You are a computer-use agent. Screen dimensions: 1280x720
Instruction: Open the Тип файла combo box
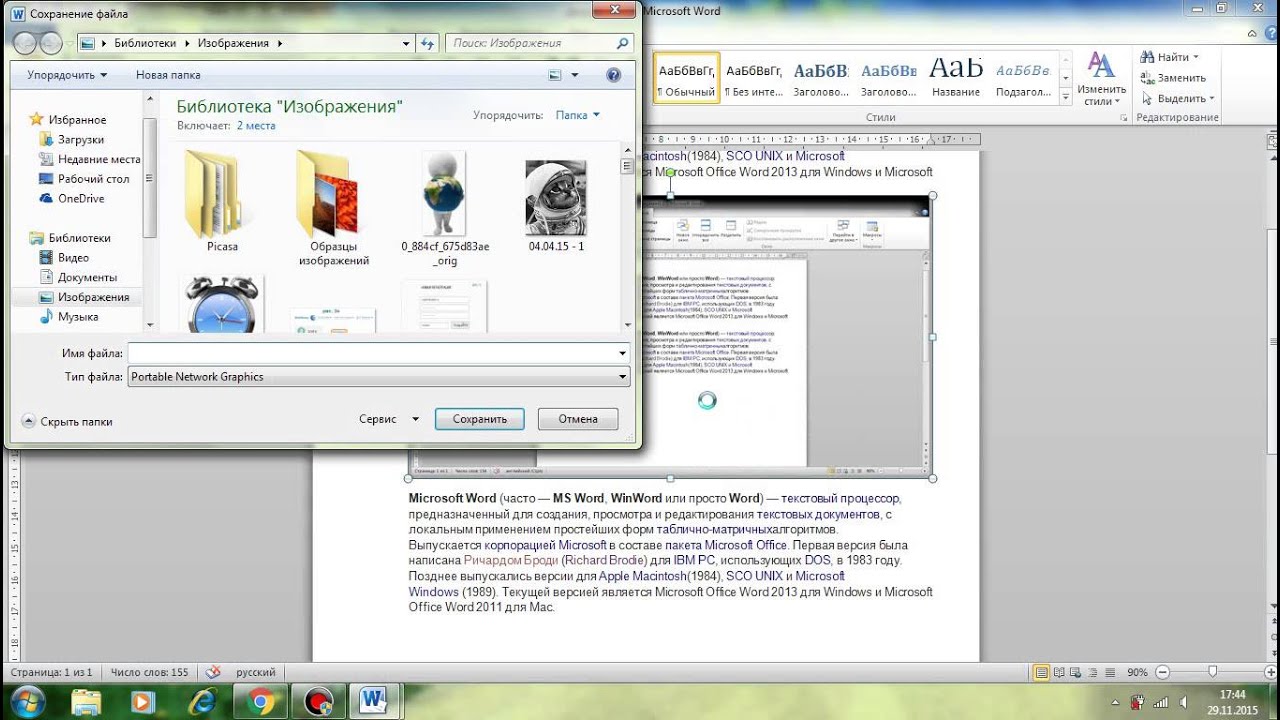click(x=379, y=377)
